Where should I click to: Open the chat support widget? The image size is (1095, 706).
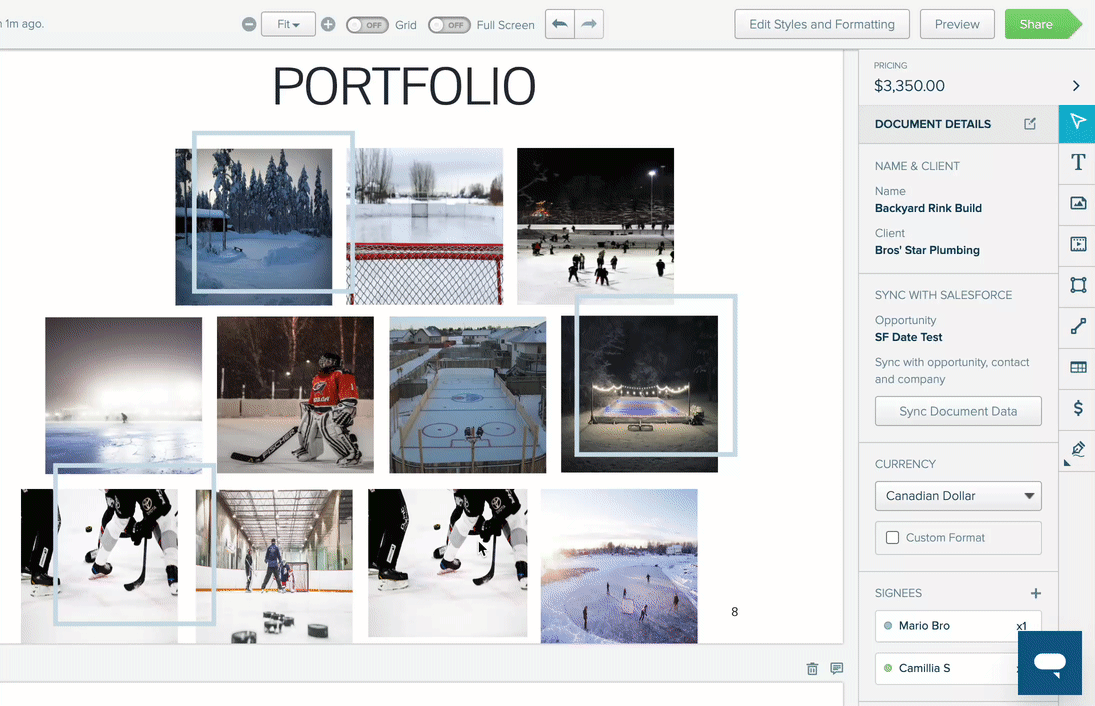(1050, 663)
